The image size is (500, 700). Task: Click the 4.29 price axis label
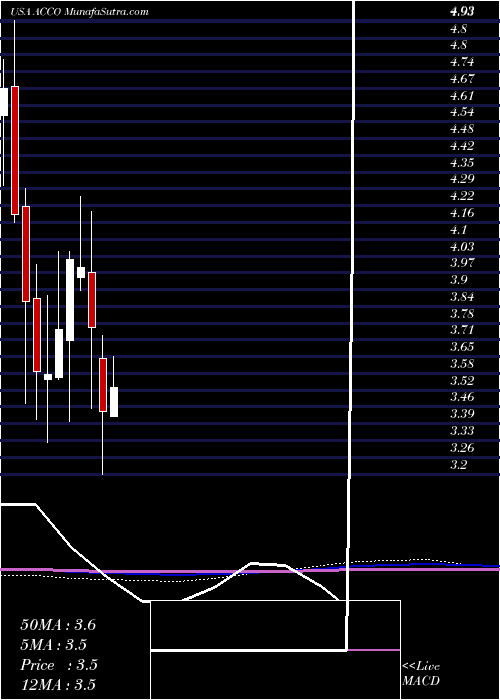(462, 179)
